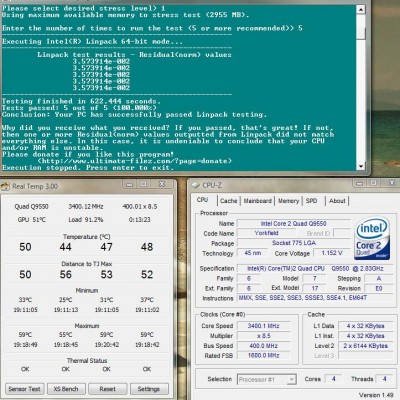Screen dimensions: 400x400
Task: Click the '3400.12 MHz' reading in Real Temp
Action: coord(86,207)
